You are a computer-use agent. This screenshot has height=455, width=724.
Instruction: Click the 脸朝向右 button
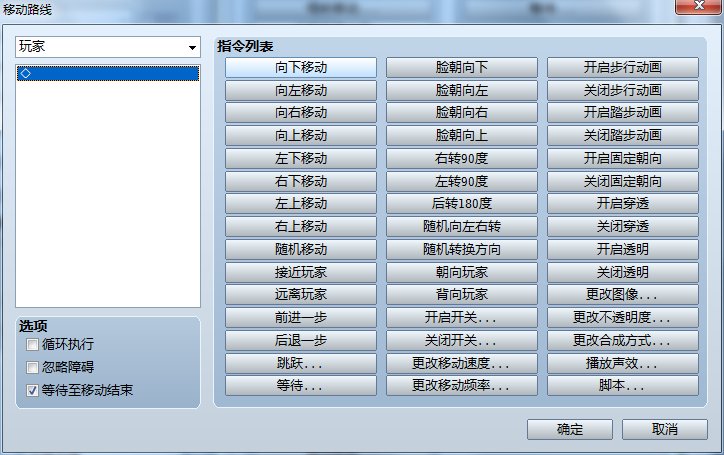point(462,113)
